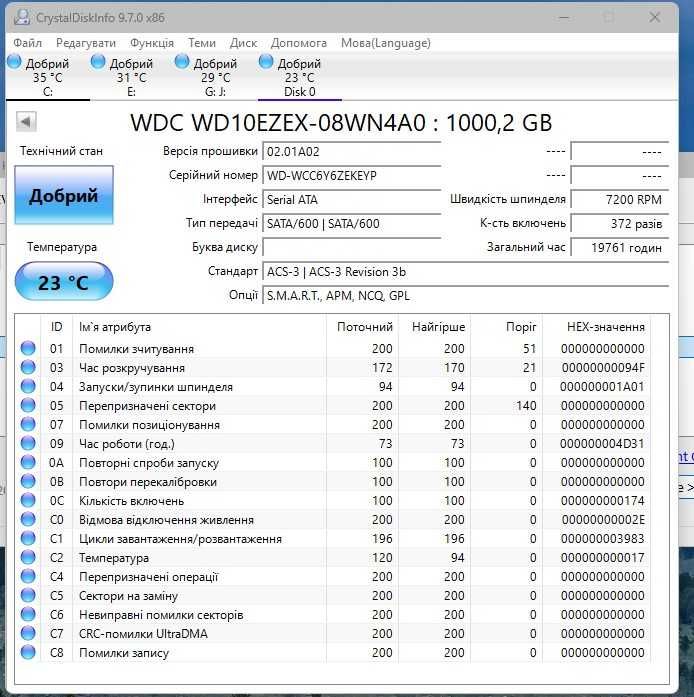This screenshot has width=694, height=697.
Task: Select the C: disk tab
Action: (48, 77)
